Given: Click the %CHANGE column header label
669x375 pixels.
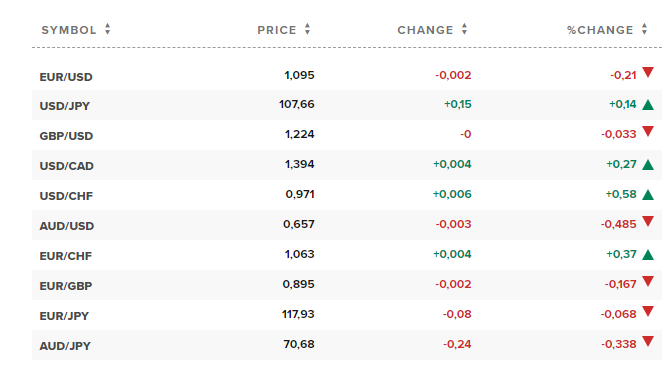Looking at the screenshot, I should (600, 30).
